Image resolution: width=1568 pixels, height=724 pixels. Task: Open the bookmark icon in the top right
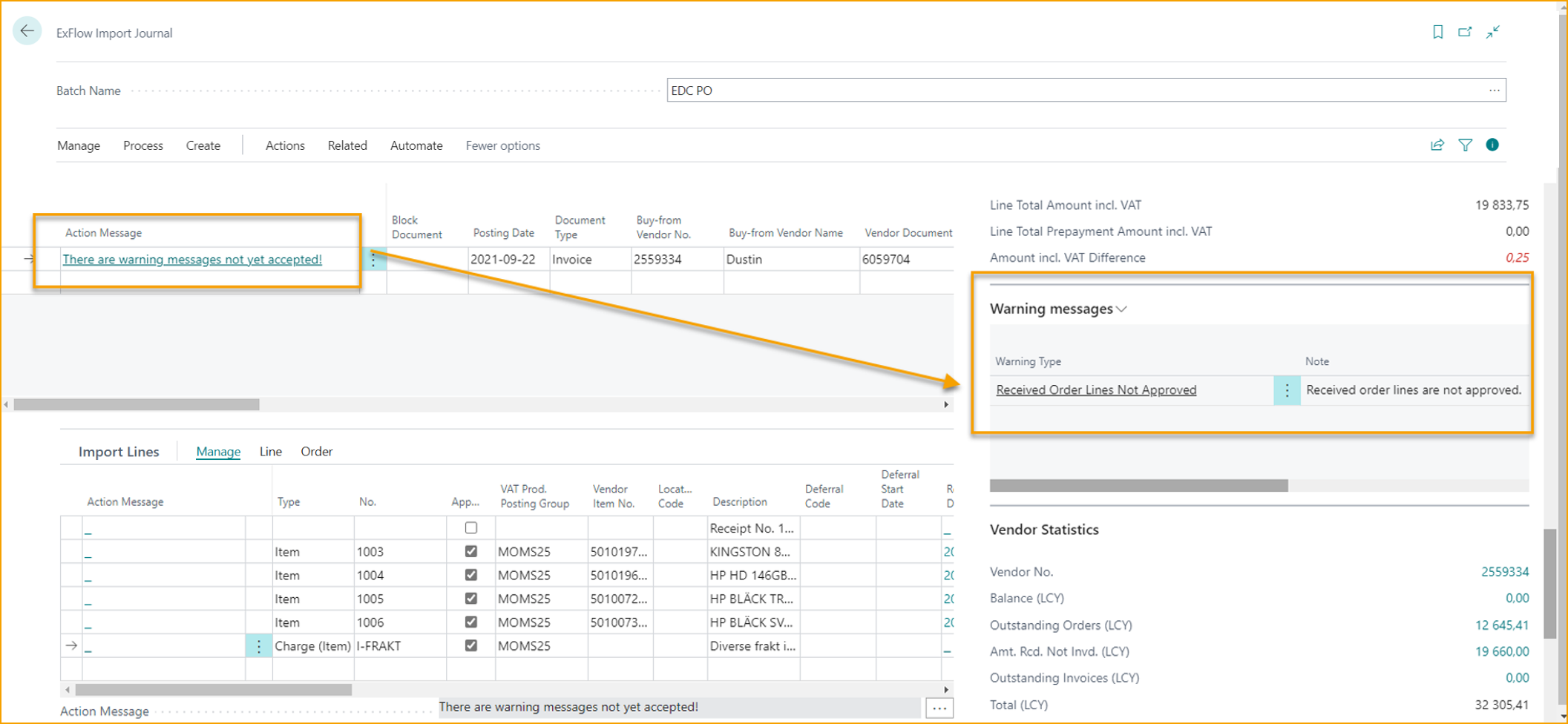pos(1438,32)
